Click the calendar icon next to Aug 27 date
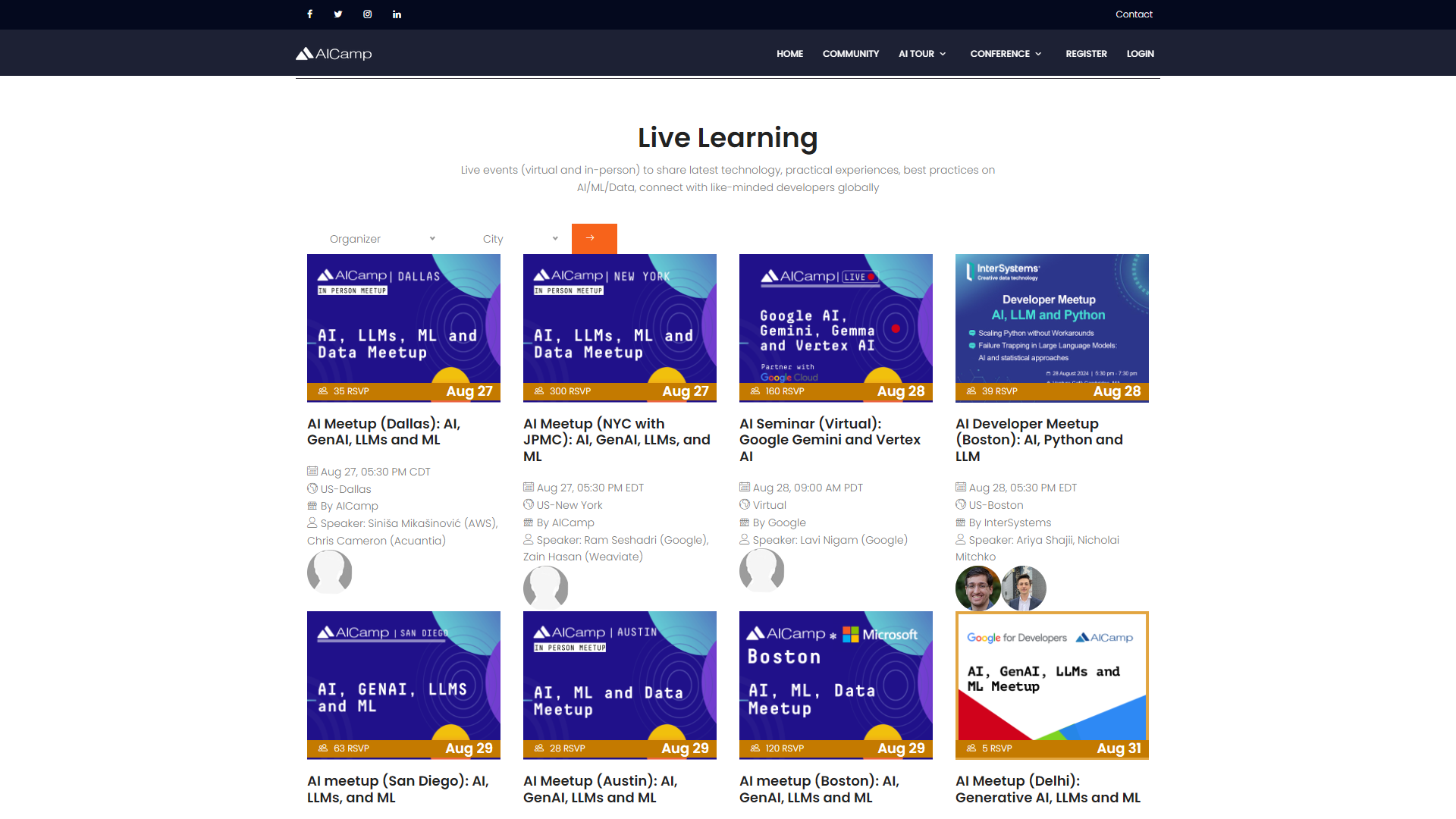The width and height of the screenshot is (1456, 819). pyautogui.click(x=312, y=471)
